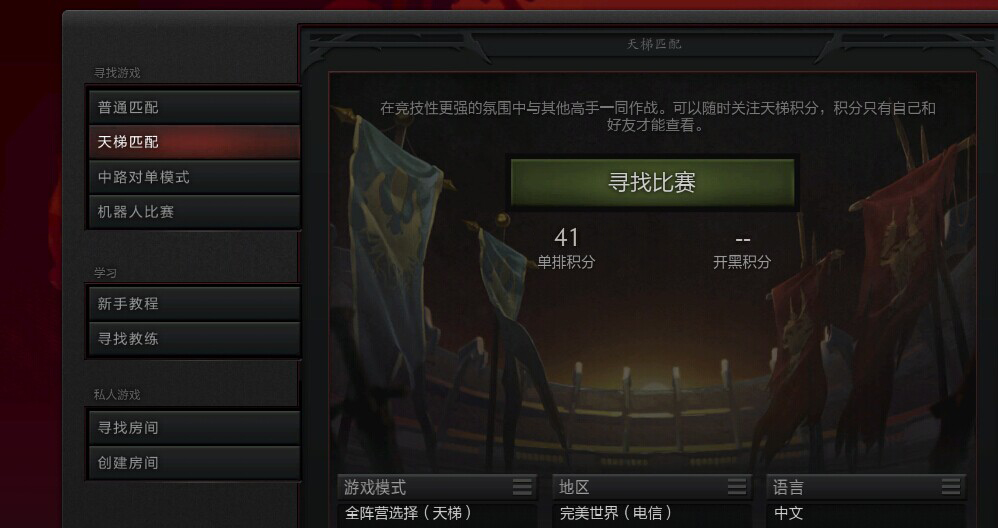The width and height of the screenshot is (998, 528).
Task: Expand the 游戏模式 dropdown header
Action: [x=437, y=487]
